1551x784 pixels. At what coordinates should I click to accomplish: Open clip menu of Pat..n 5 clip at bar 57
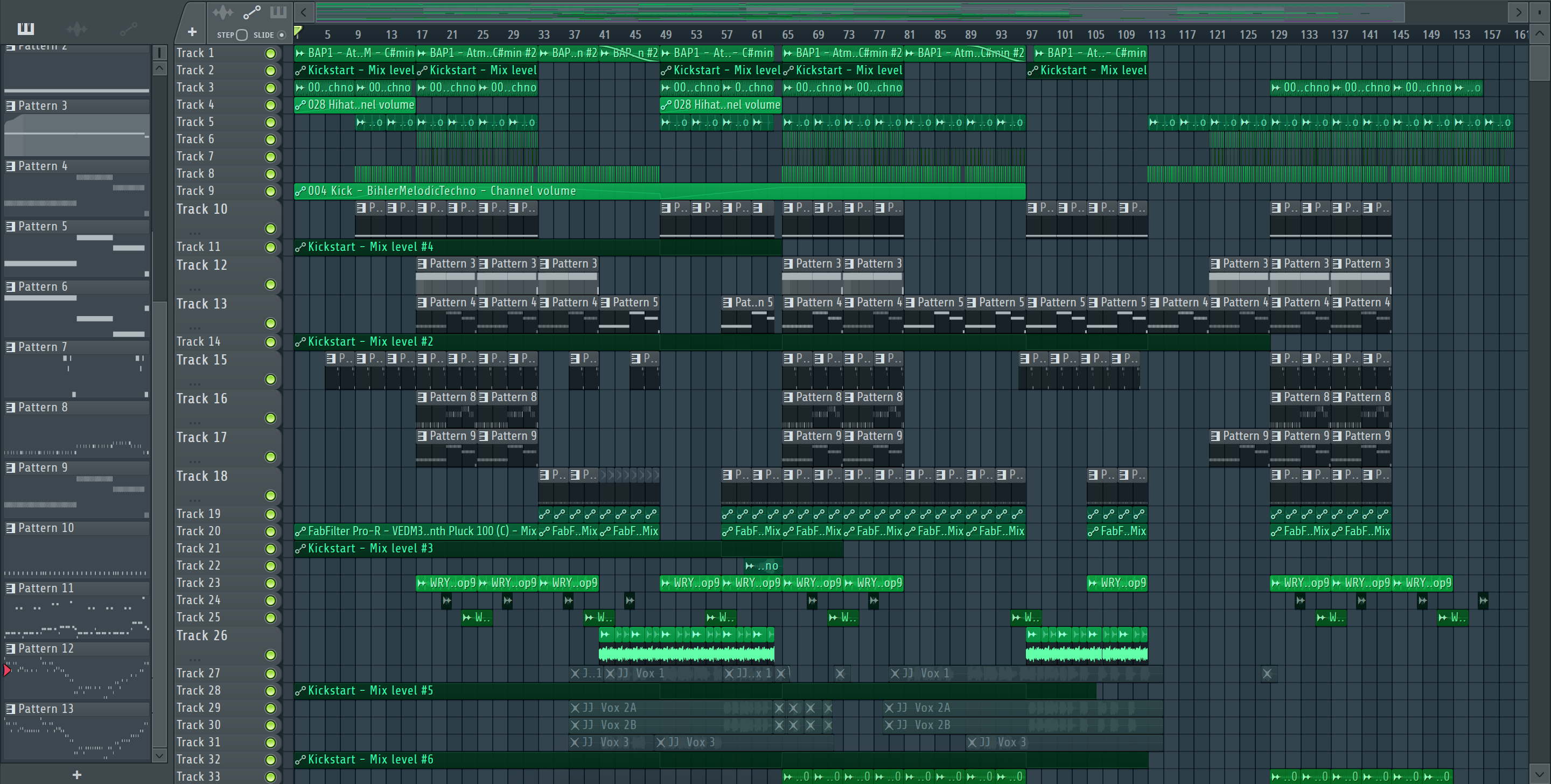click(728, 303)
